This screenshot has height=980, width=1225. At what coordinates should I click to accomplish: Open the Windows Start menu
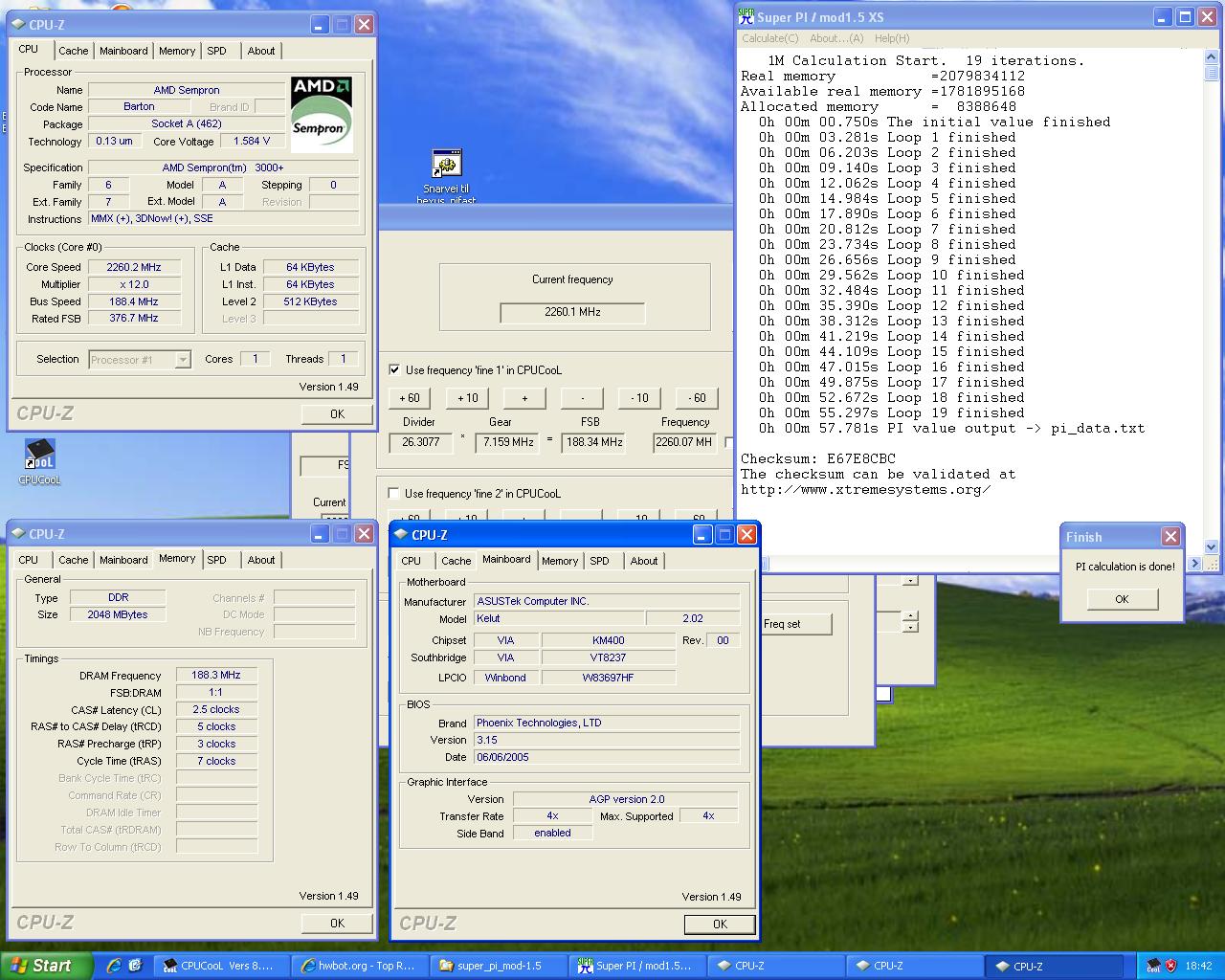pos(46,966)
